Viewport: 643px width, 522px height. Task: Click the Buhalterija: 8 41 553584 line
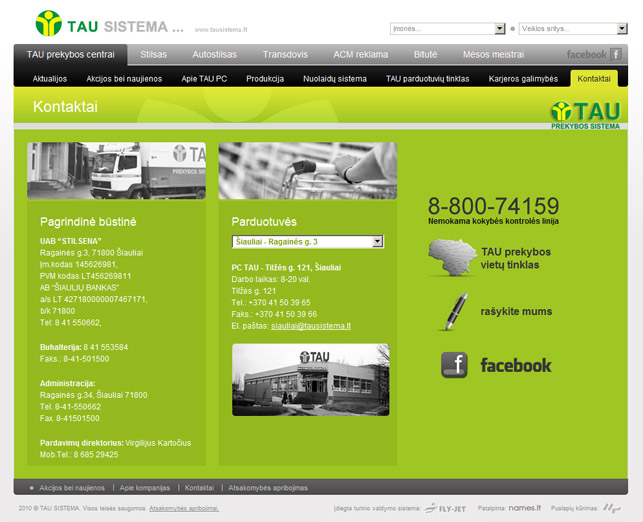[x=84, y=347]
